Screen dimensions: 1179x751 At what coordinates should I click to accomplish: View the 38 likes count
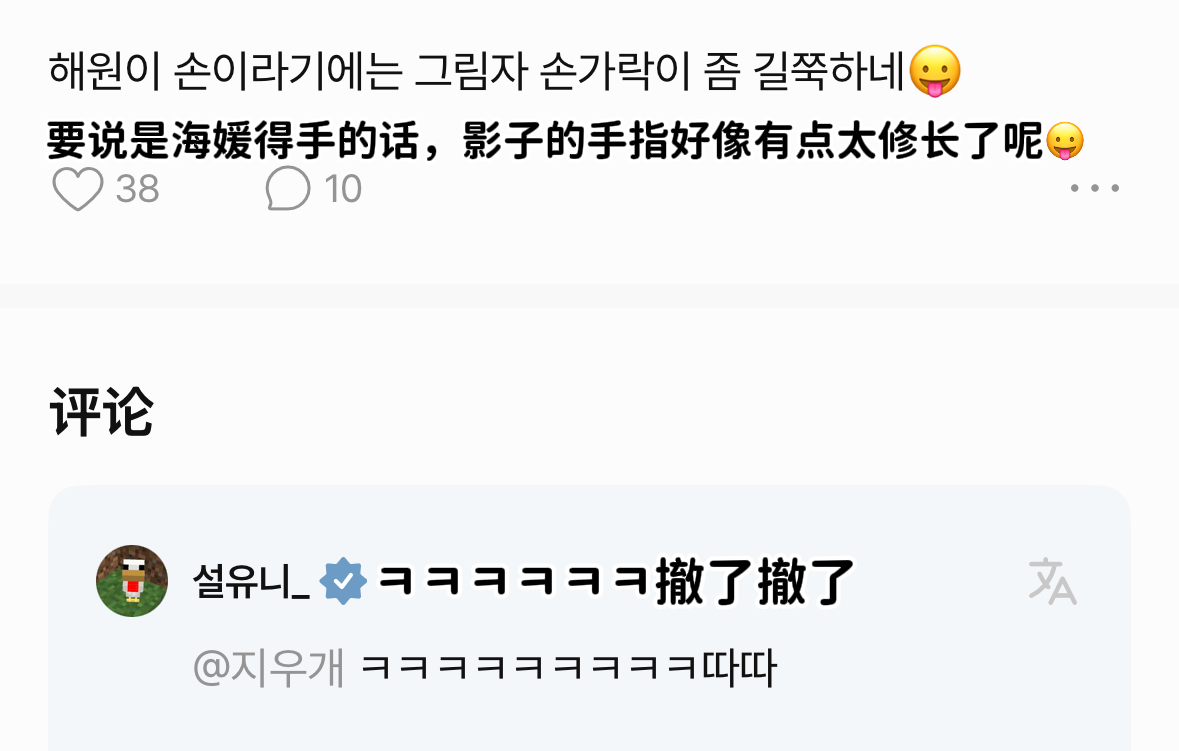[138, 189]
